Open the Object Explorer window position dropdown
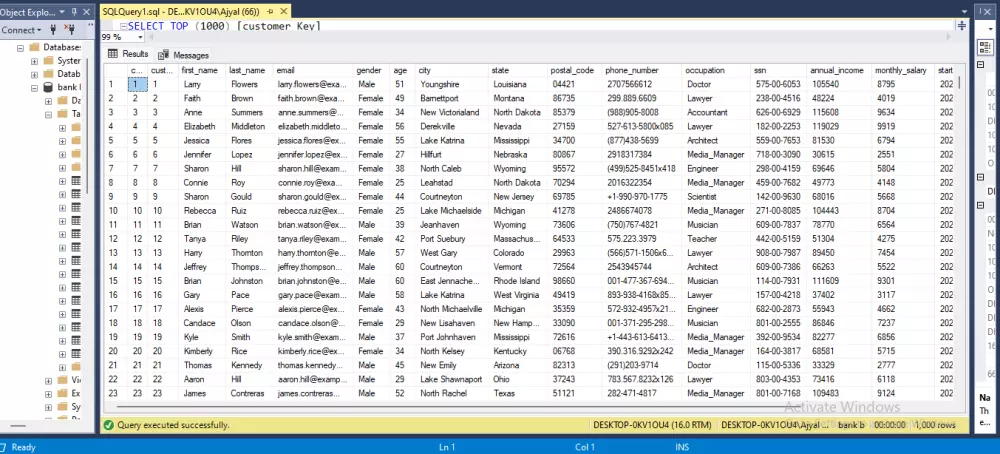Image resolution: width=1000 pixels, height=454 pixels. [62, 11]
